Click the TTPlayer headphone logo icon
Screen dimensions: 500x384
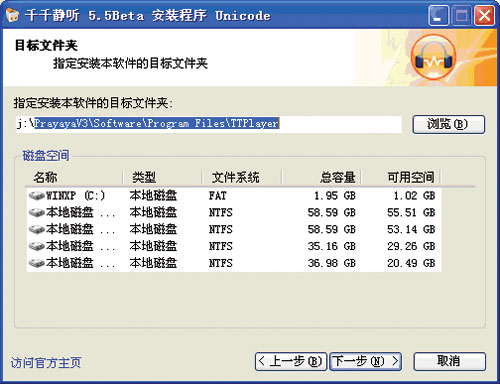click(433, 57)
